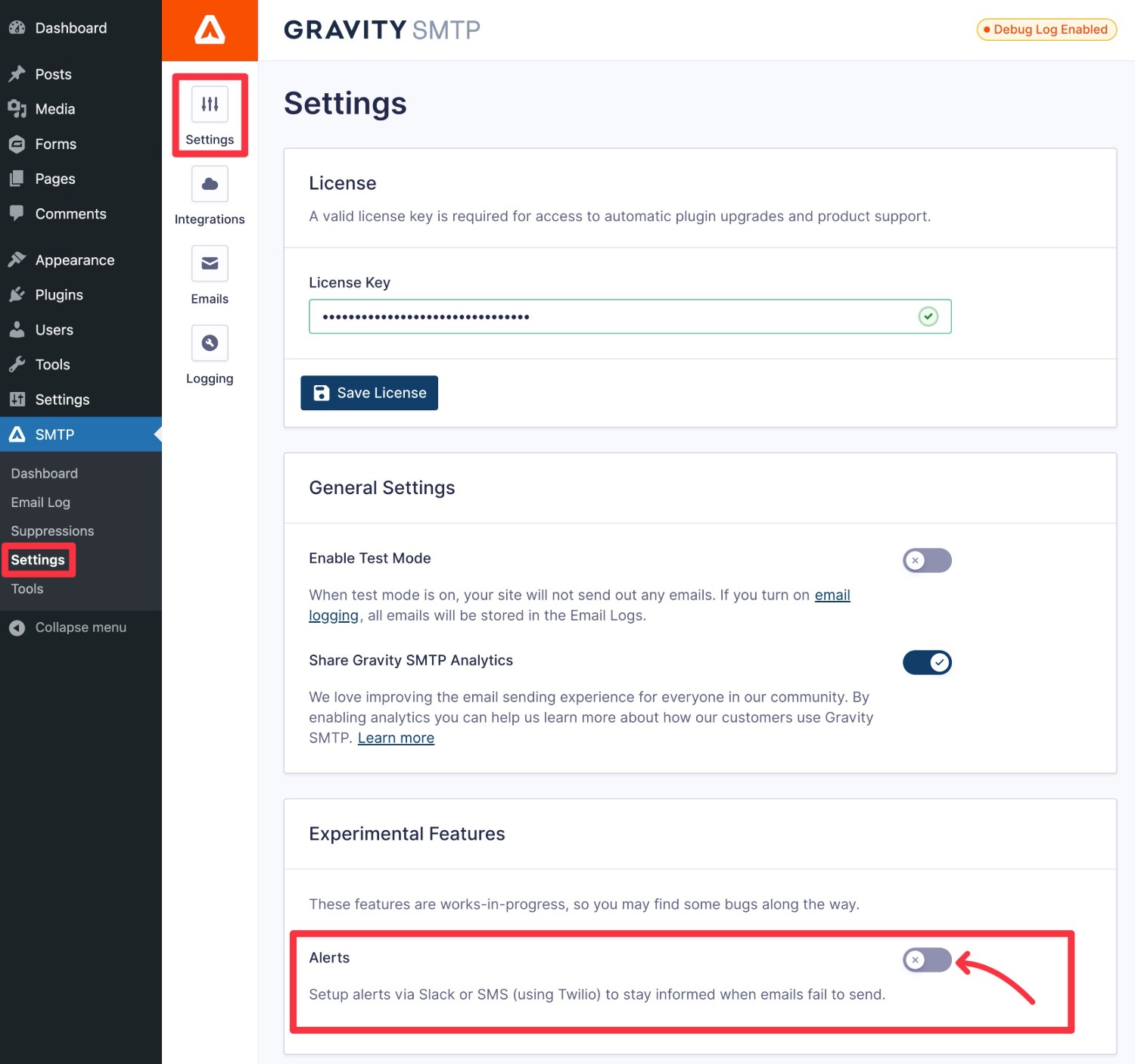Click Collapse menu
The width and height of the screenshot is (1135, 1064).
coord(81,627)
